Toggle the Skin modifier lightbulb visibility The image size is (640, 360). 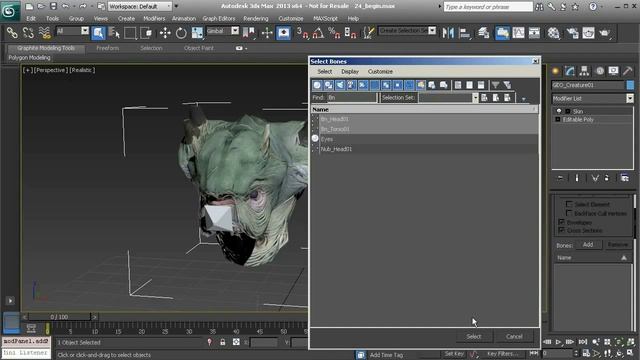click(x=559, y=111)
